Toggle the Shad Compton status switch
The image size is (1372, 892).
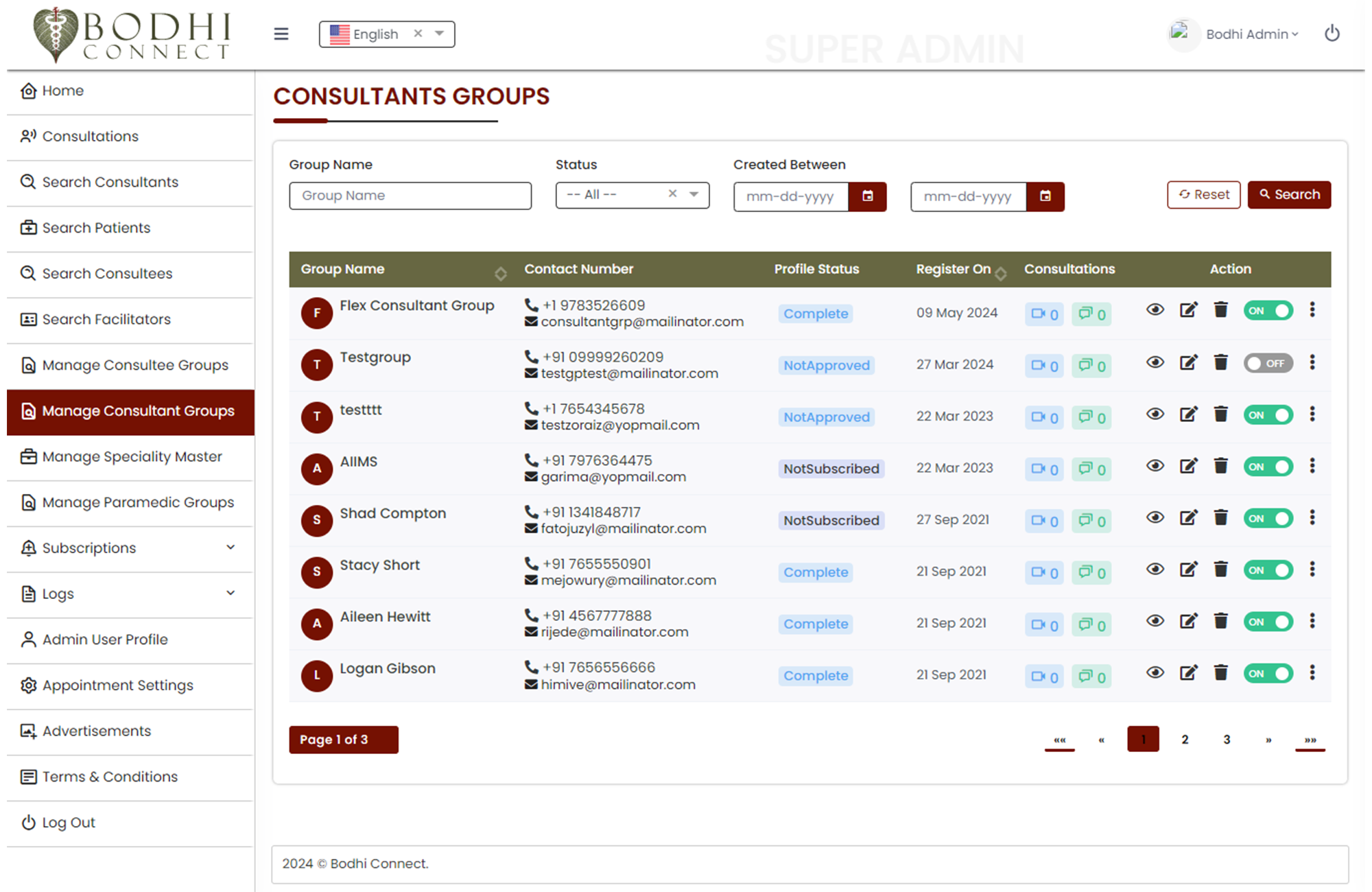pos(1268,518)
